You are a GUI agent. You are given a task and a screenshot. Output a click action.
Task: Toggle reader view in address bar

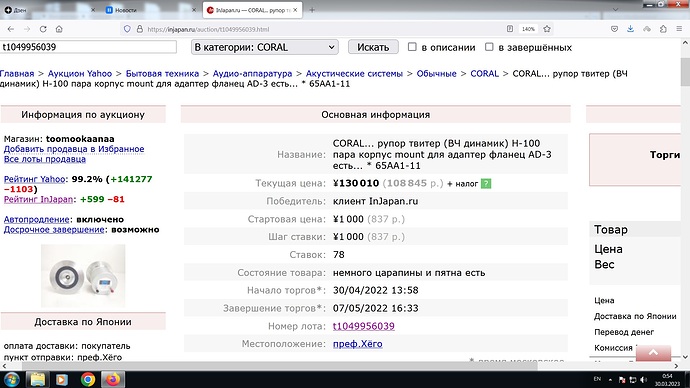tap(510, 29)
